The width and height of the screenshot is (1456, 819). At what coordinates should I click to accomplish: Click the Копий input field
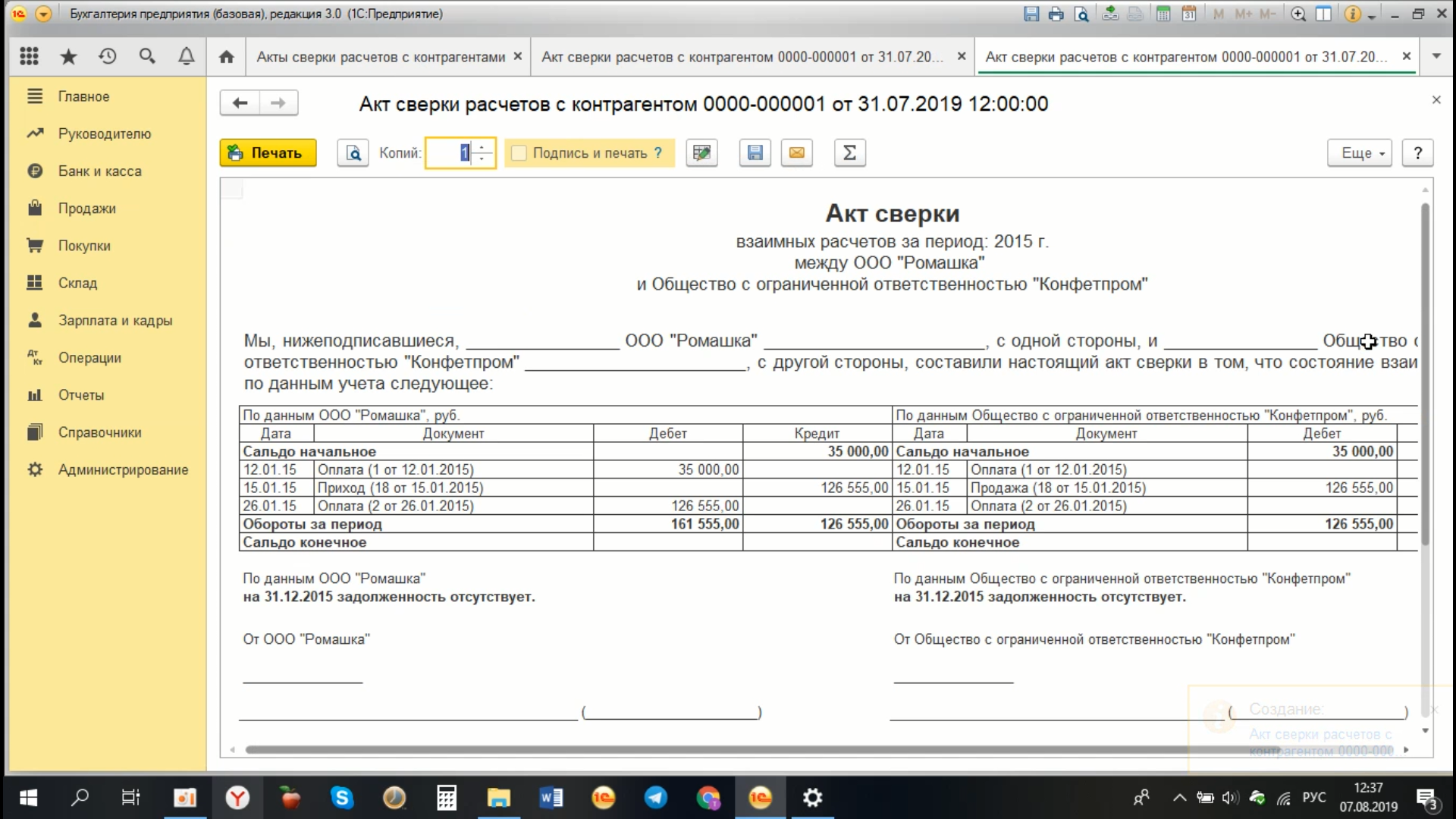(450, 153)
